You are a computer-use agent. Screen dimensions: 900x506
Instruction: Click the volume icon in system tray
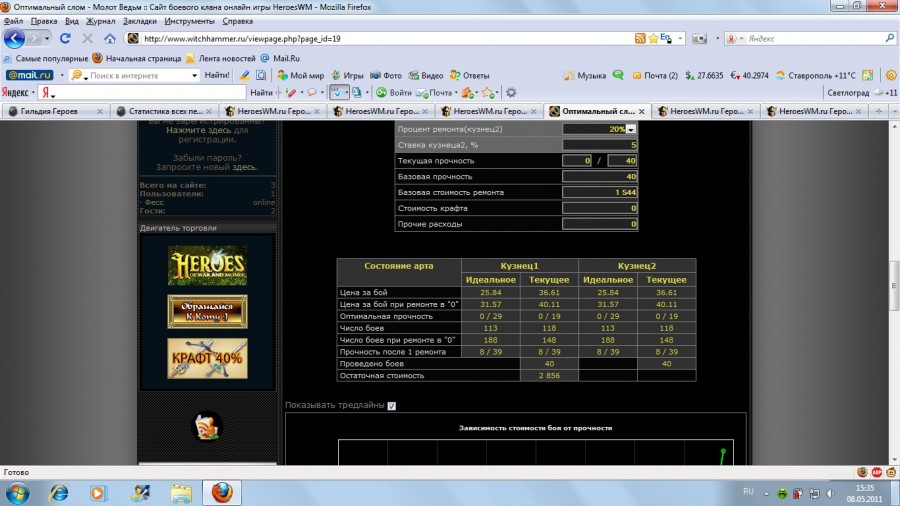pos(830,493)
